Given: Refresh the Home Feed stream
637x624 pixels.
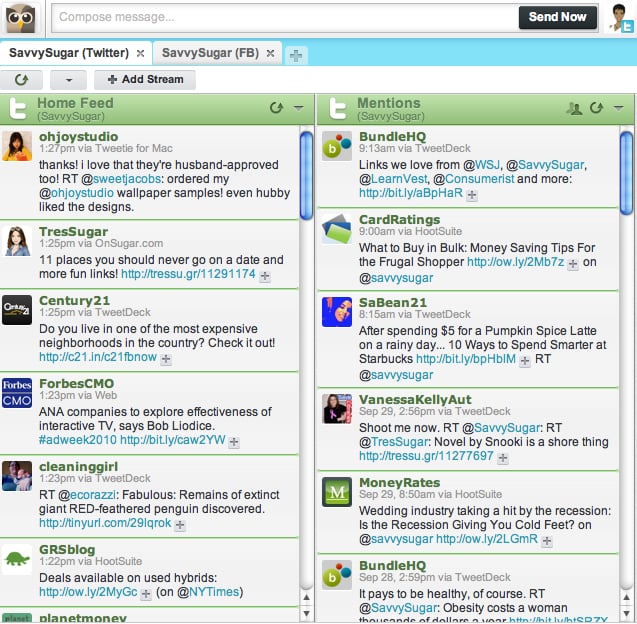Looking at the screenshot, I should (x=276, y=108).
